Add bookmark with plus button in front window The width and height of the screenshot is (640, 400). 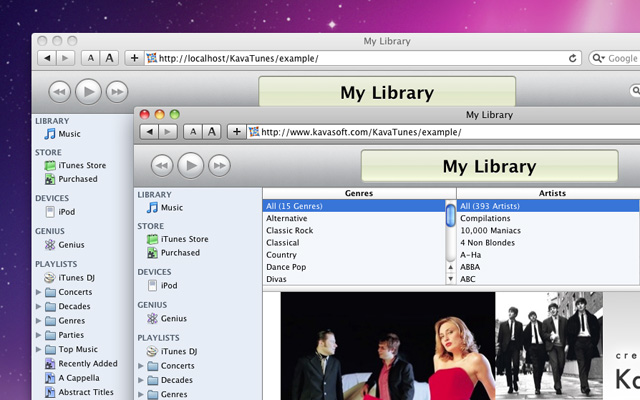pyautogui.click(x=237, y=132)
